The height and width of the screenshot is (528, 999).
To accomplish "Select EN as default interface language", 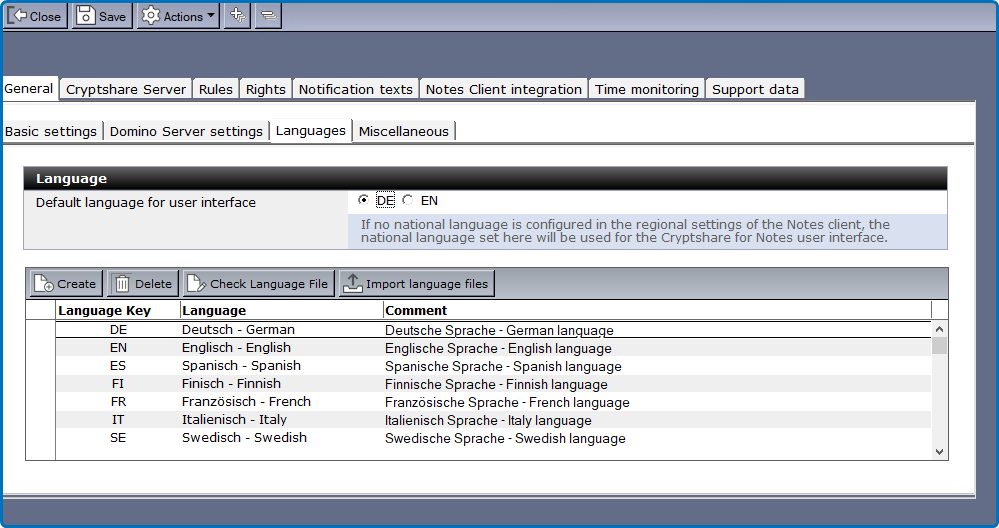I will pos(408,200).
